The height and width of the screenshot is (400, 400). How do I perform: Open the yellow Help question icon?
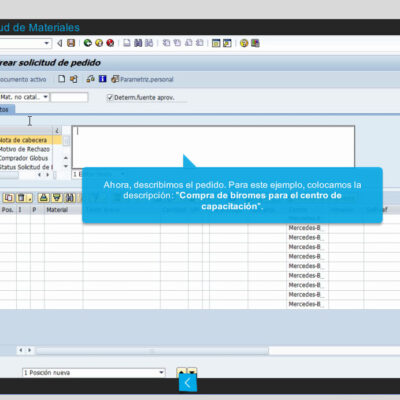(244, 43)
